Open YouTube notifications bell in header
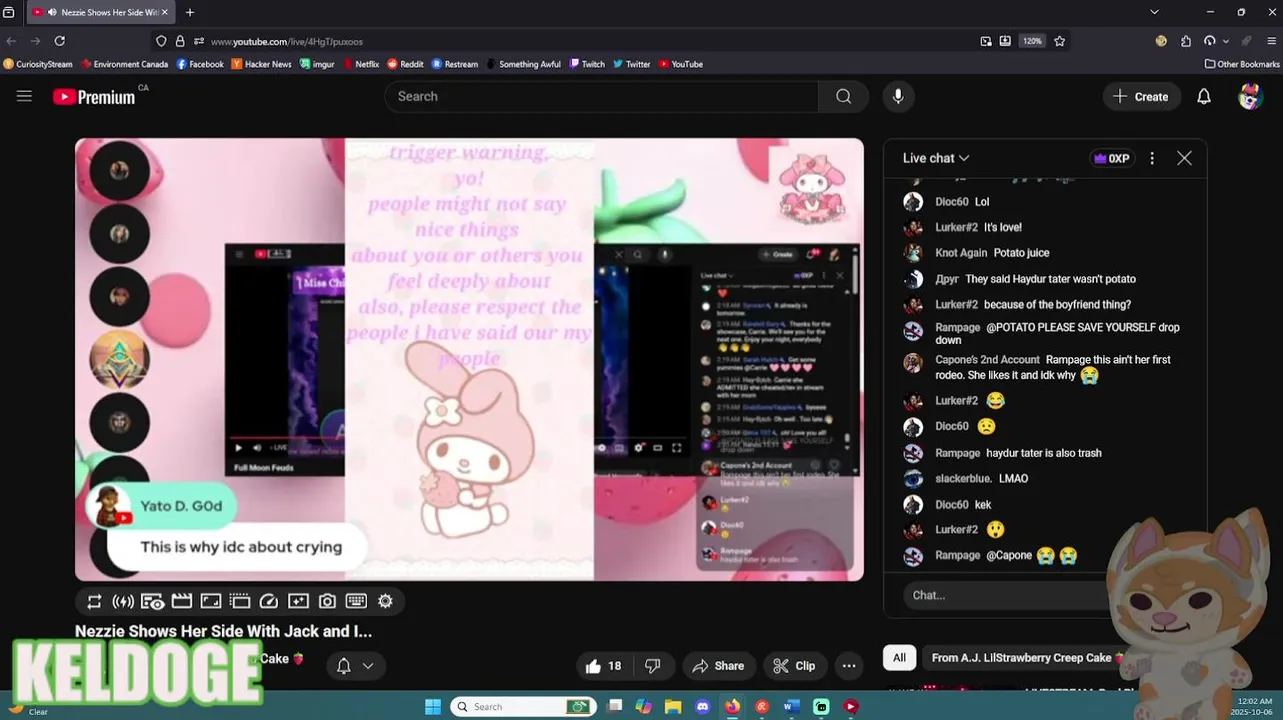The image size is (1283, 720). click(1204, 96)
